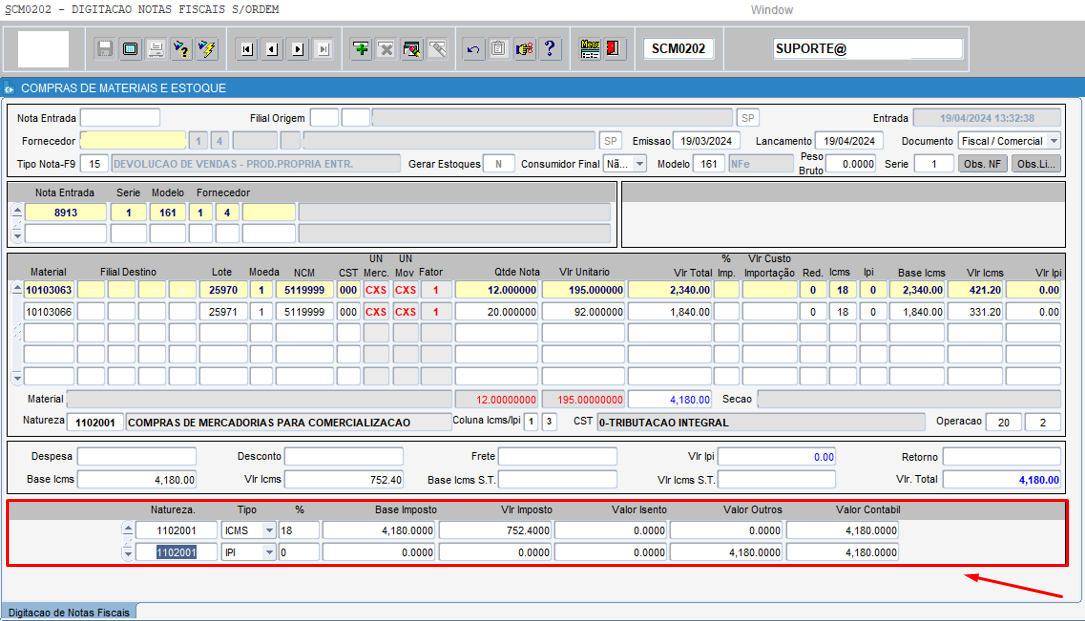Click the edit-window icon with pencil
The width and height of the screenshot is (1085, 621).
[x=412, y=48]
